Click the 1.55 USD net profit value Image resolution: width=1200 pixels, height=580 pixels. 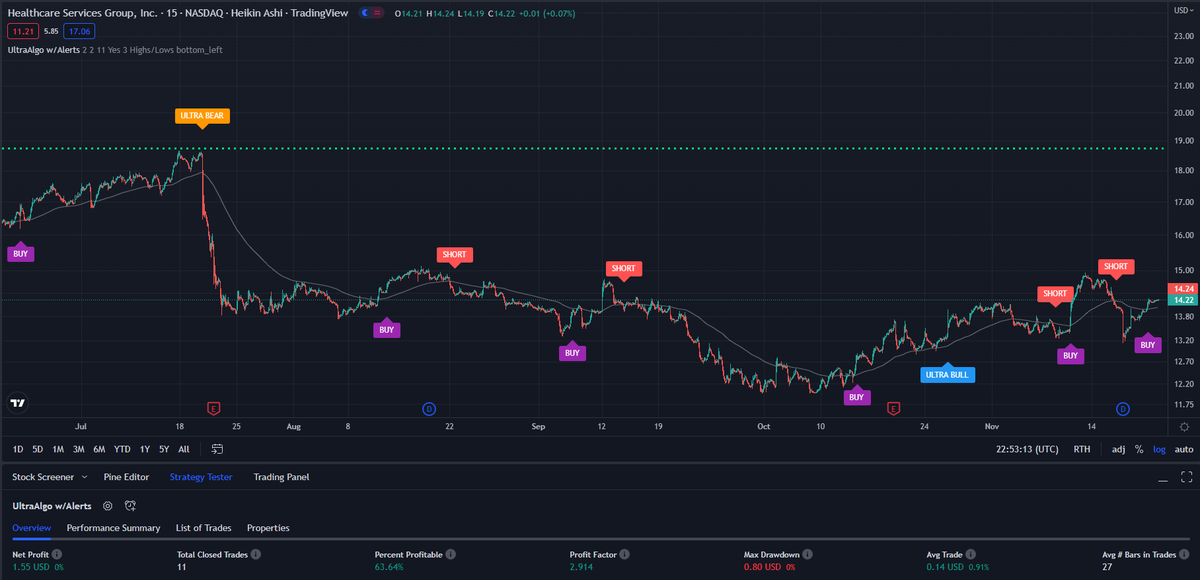(30, 567)
